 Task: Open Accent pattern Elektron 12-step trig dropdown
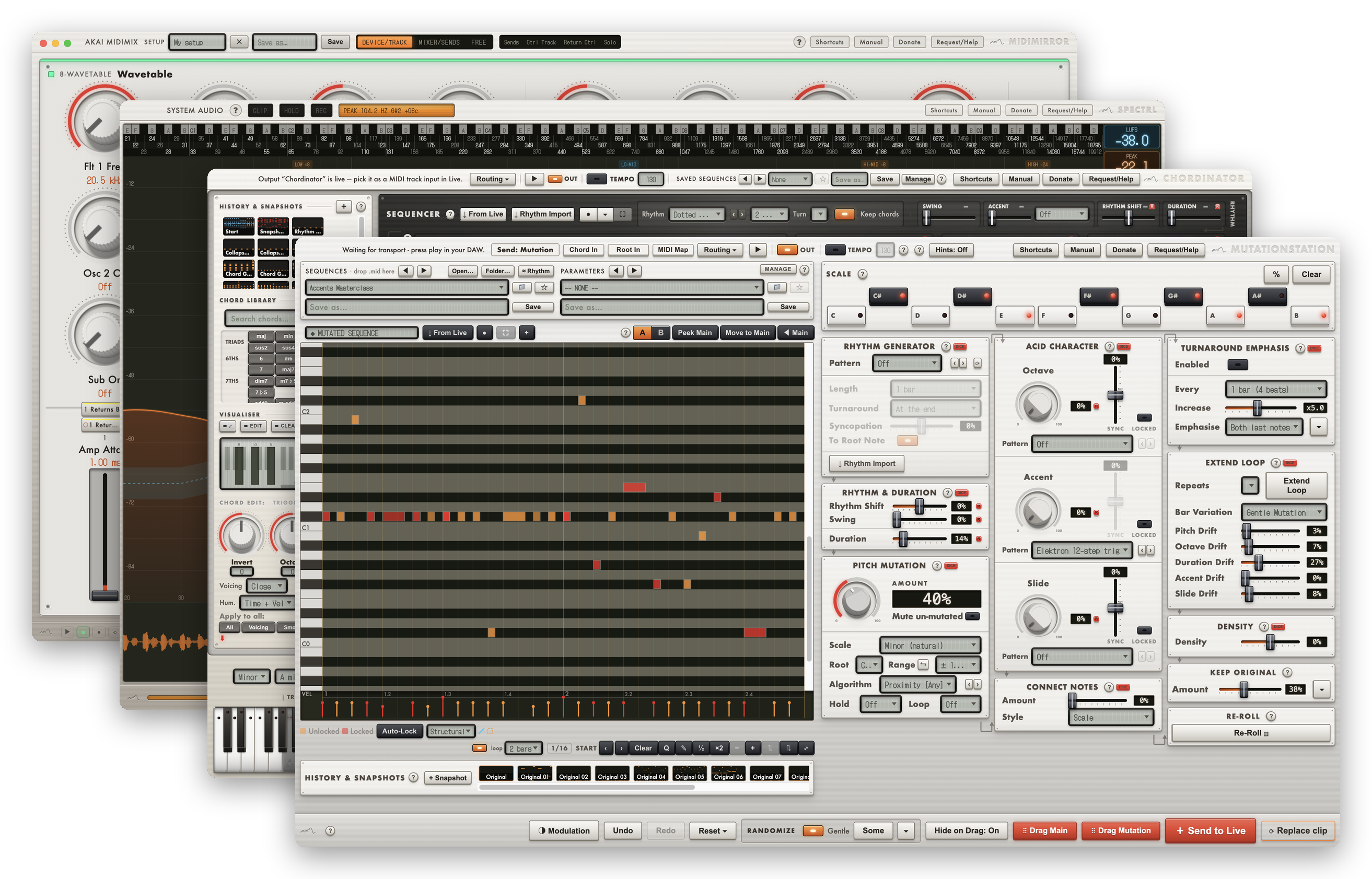pyautogui.click(x=1082, y=551)
